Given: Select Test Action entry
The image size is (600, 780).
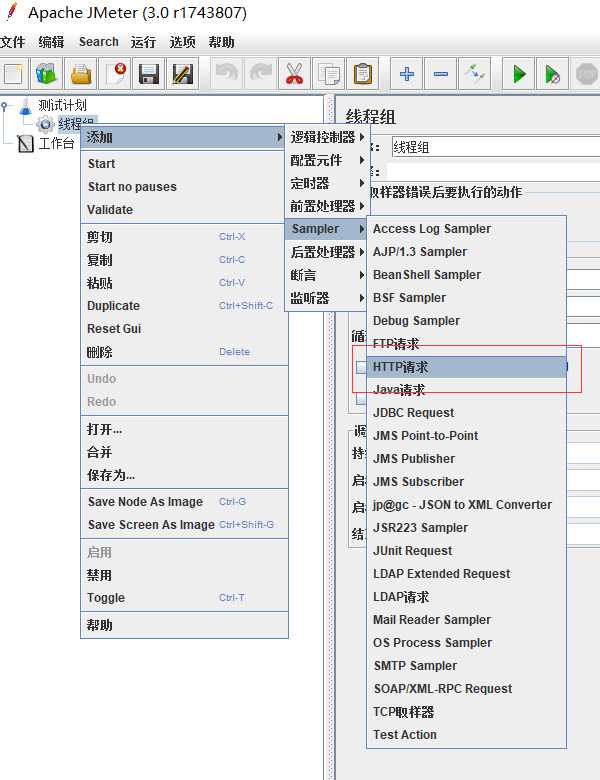Looking at the screenshot, I should pyautogui.click(x=467, y=735).
